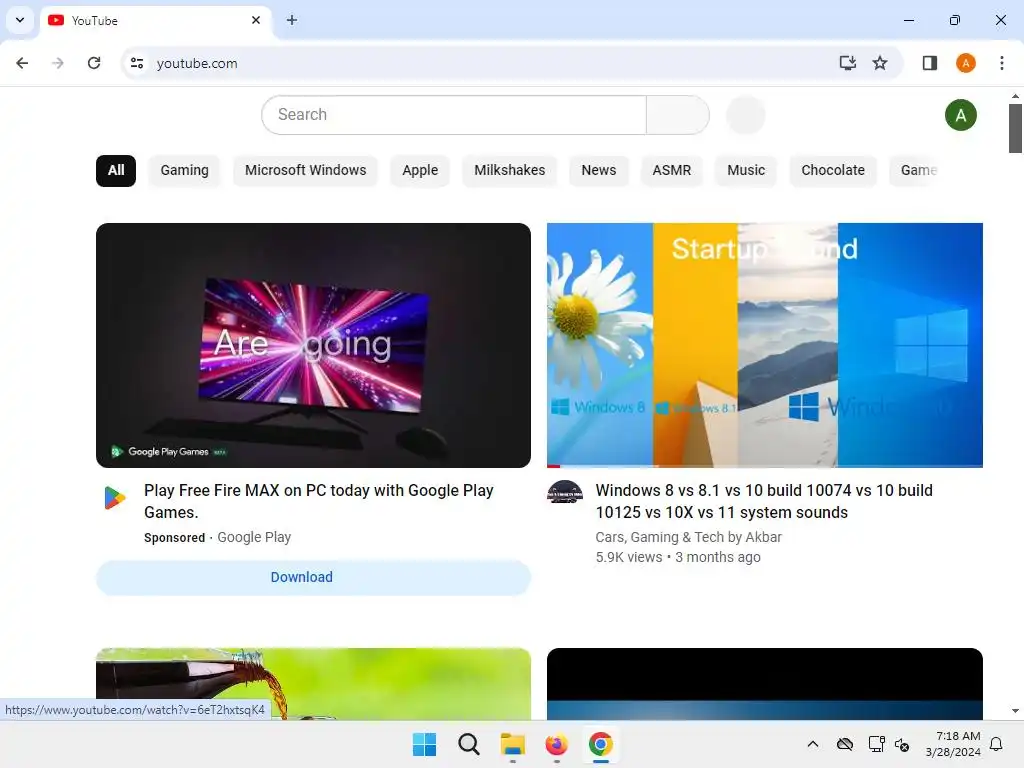This screenshot has width=1024, height=768.
Task: Open the Chrome profile avatar
Action: click(x=966, y=63)
